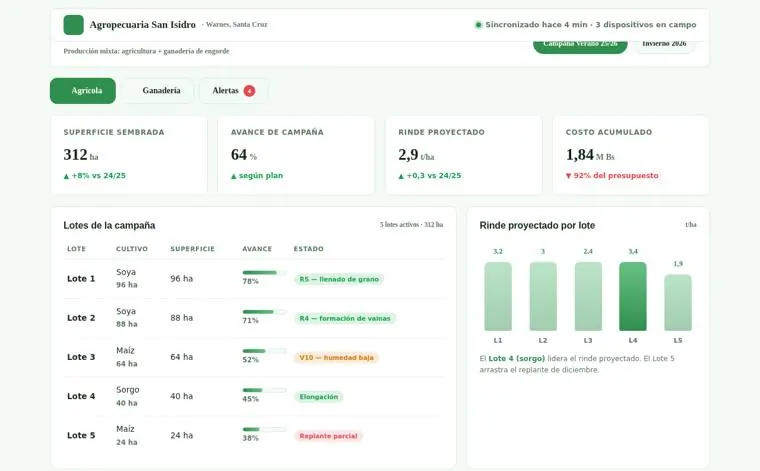
Task: Click the 'Lote 1' row name
Action: [x=81, y=279]
